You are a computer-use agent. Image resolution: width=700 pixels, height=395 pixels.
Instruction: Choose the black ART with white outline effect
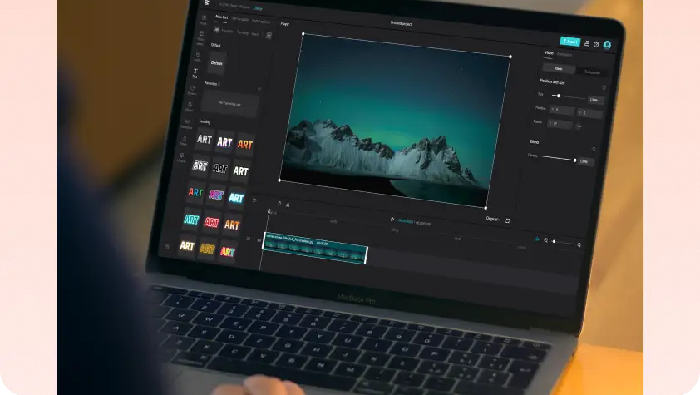click(220, 168)
